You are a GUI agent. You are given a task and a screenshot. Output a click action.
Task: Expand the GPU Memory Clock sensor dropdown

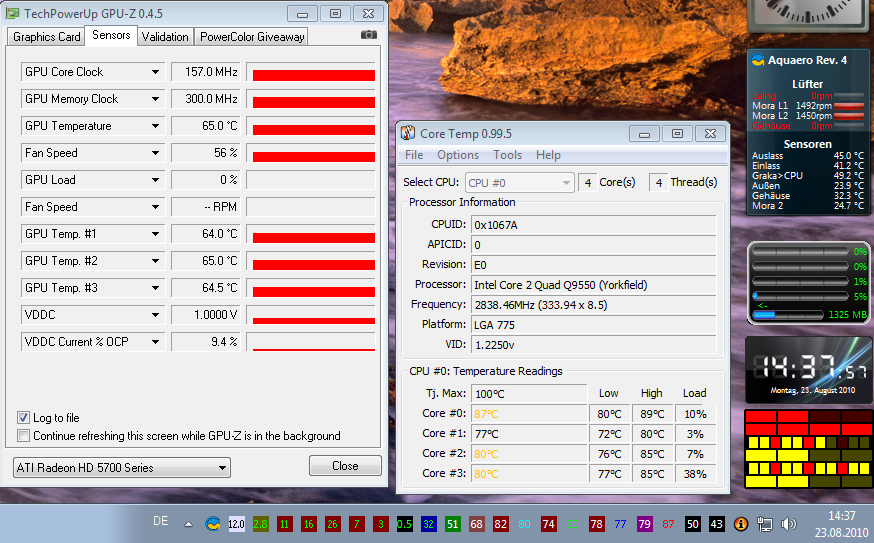coord(156,99)
